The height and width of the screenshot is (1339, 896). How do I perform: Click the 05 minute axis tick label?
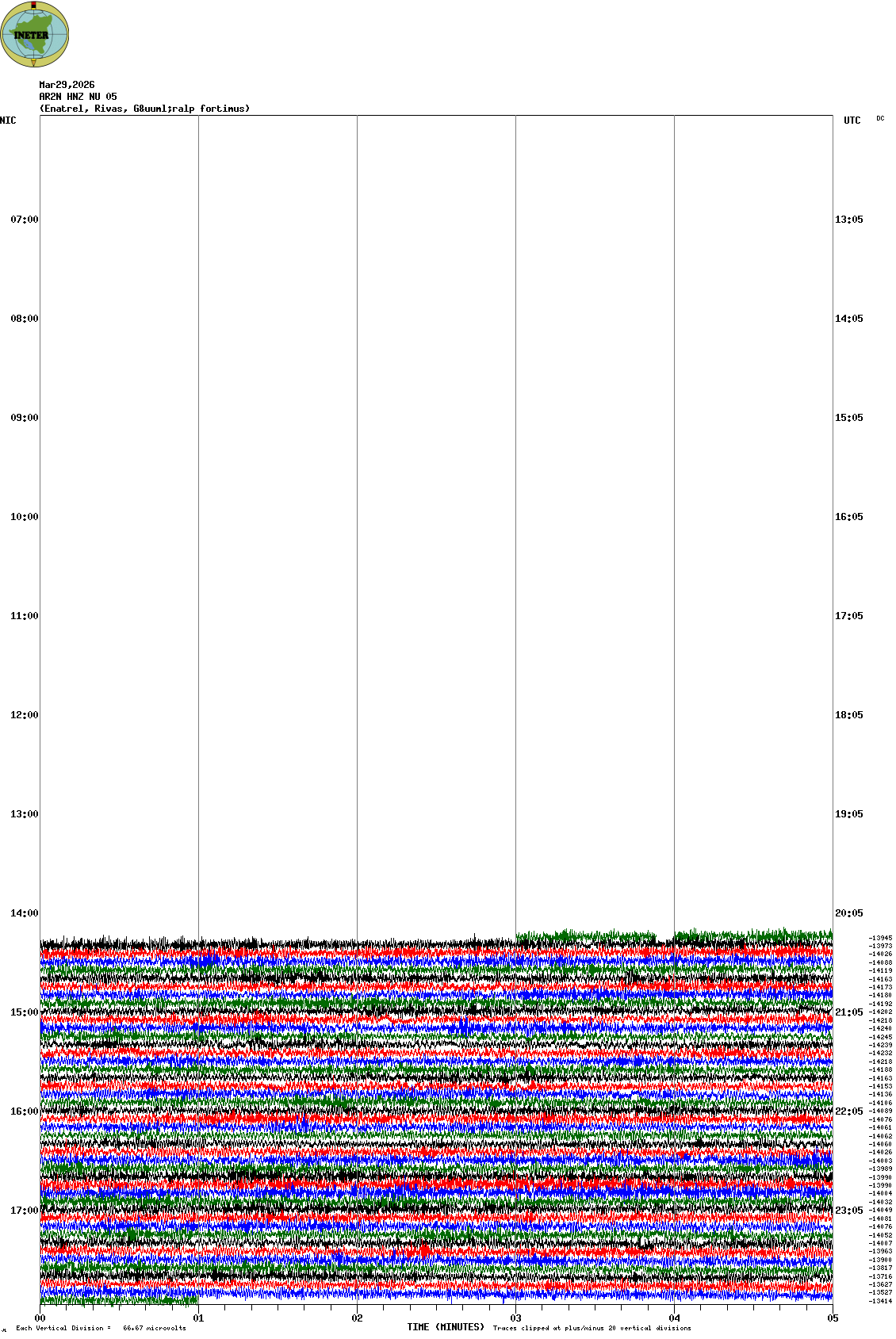[x=833, y=1318]
